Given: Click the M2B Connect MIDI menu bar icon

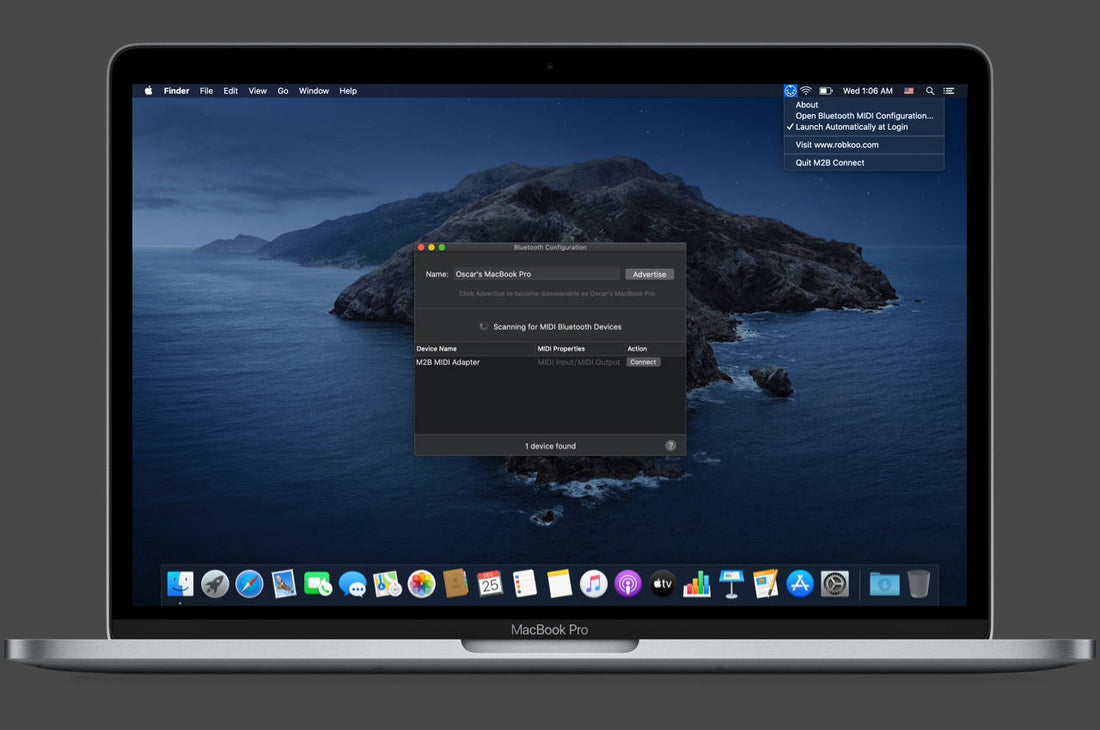Looking at the screenshot, I should 790,91.
